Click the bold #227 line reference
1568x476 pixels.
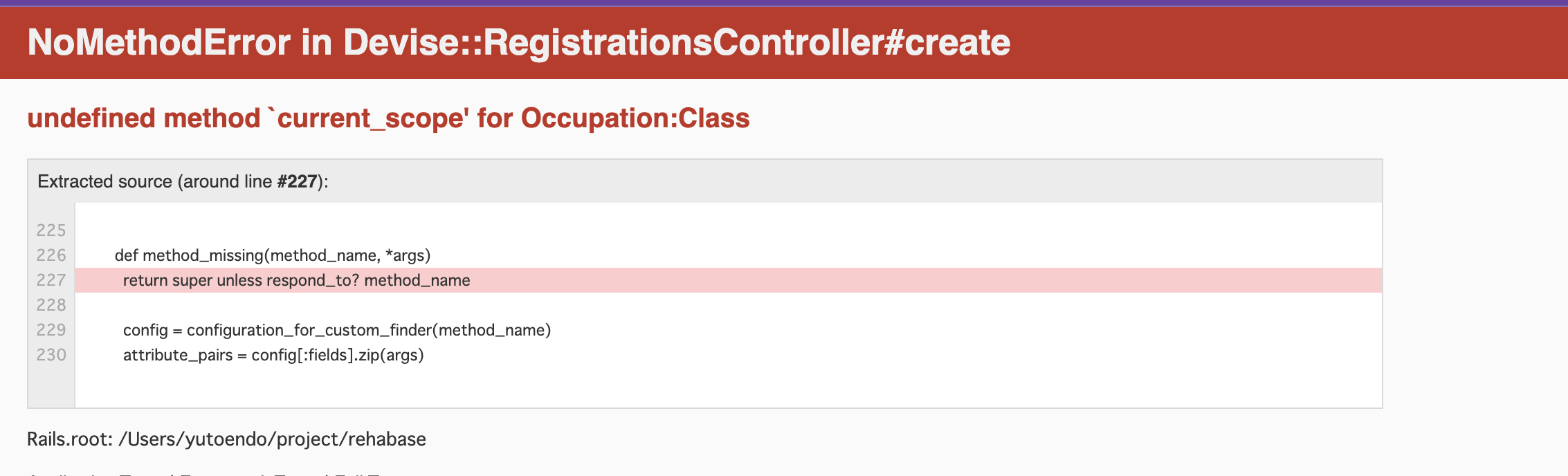[297, 181]
